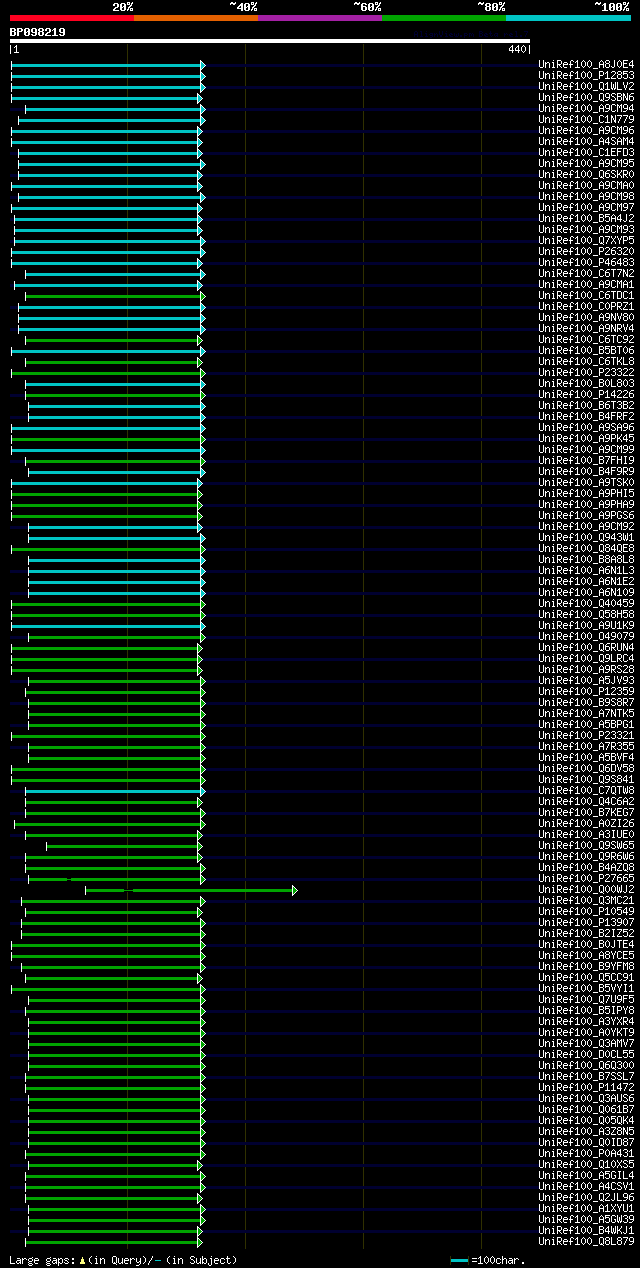Open the UniRef100_Q8L879 hit at bottom
640x1268 pixels.
(x=586, y=1241)
